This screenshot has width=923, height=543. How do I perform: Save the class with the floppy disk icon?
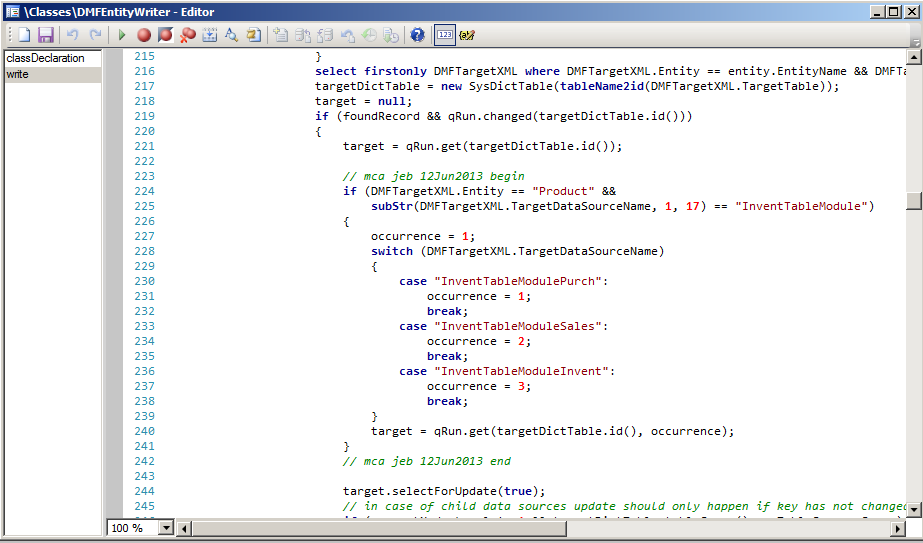[45, 35]
